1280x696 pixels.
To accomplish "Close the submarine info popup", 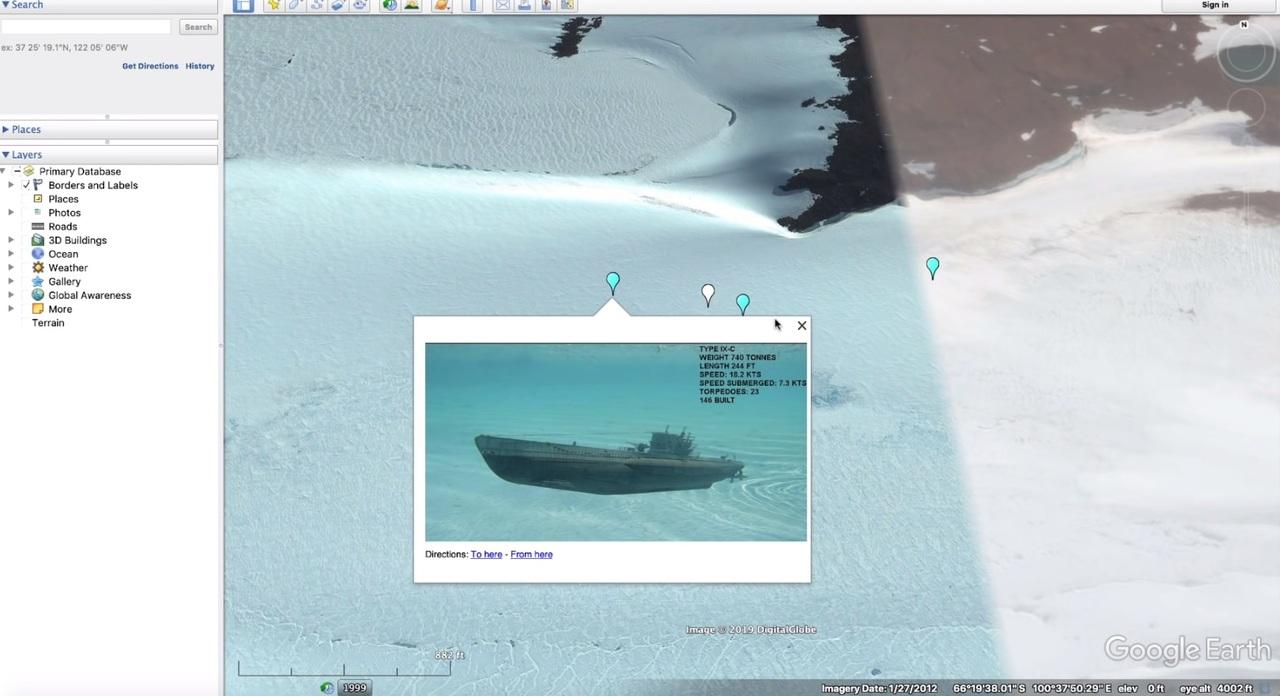I will [x=801, y=326].
